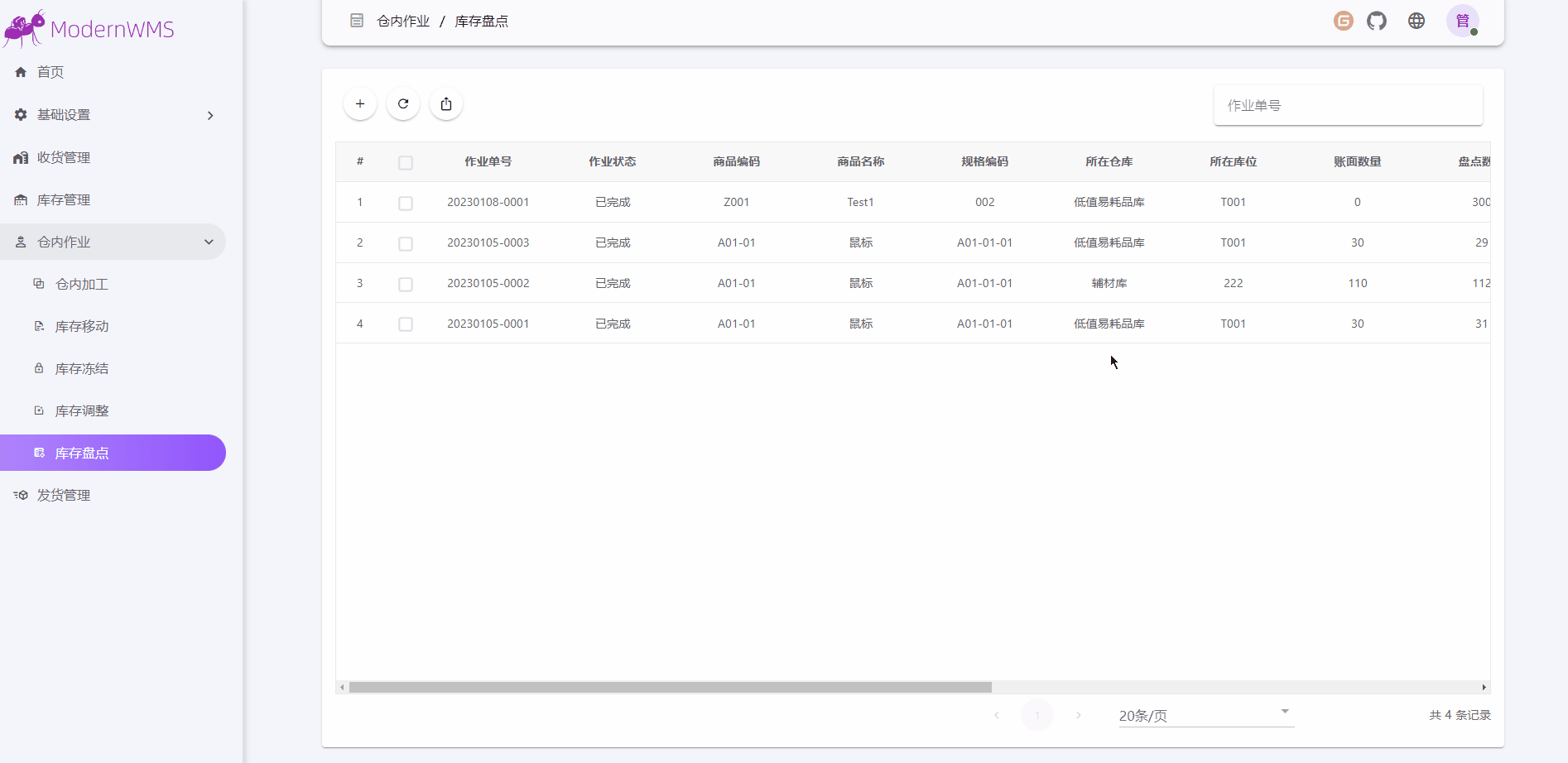Click product code Z001
Viewport: 1568px width, 763px height.
click(737, 202)
